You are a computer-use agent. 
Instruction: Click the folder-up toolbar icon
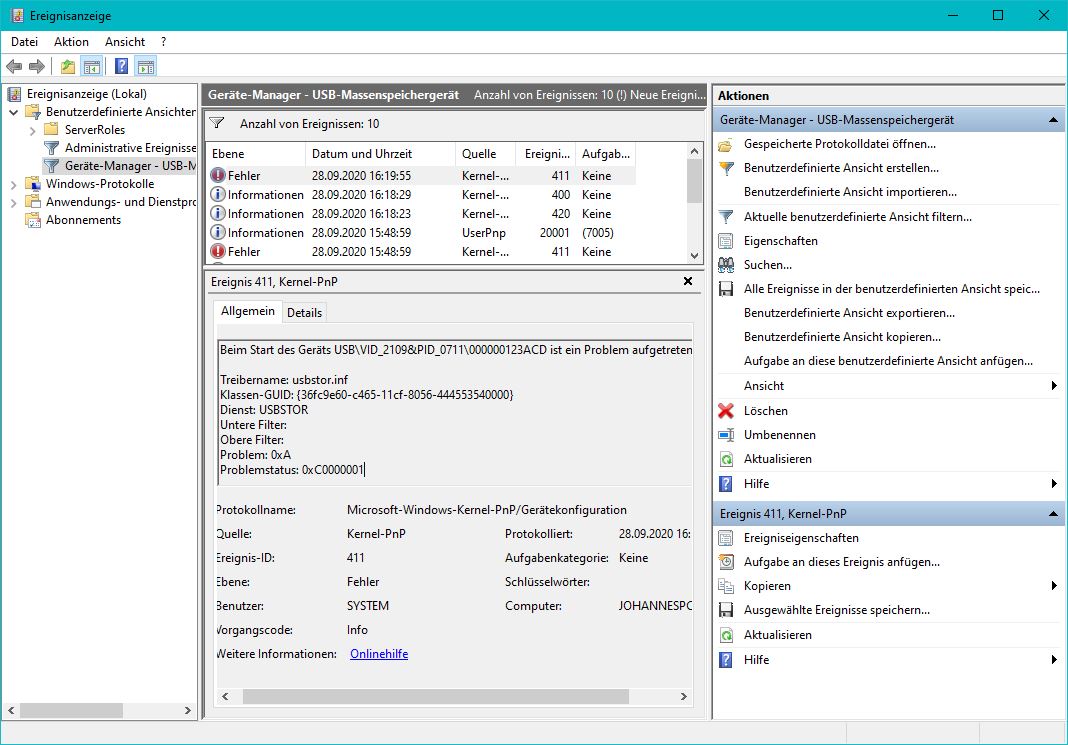[x=67, y=67]
